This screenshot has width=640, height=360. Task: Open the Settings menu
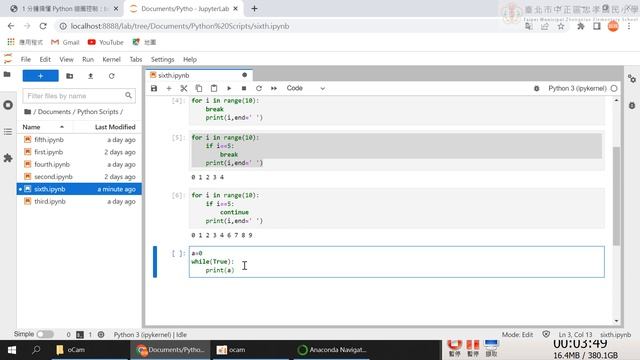click(162, 59)
